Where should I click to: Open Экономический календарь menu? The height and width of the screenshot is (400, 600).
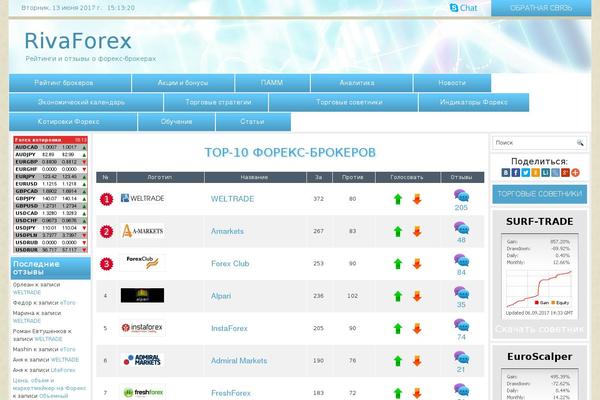86,103
